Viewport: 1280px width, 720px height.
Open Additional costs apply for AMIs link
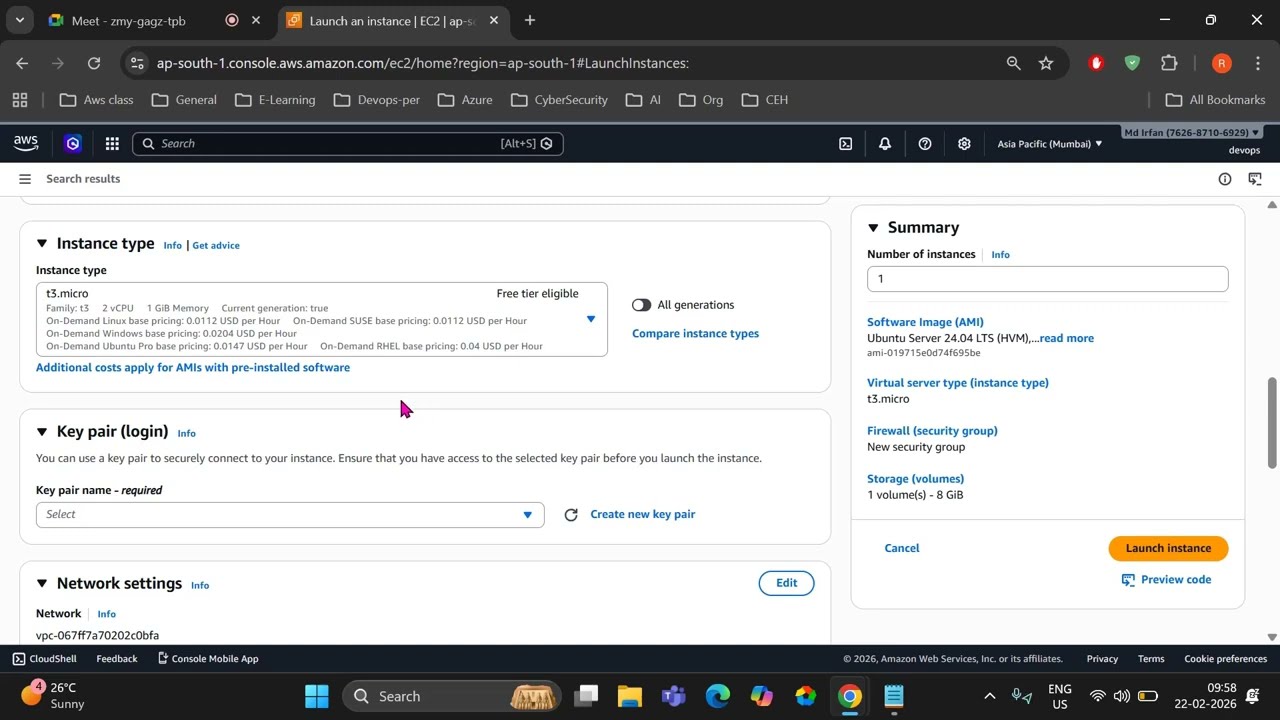(193, 368)
